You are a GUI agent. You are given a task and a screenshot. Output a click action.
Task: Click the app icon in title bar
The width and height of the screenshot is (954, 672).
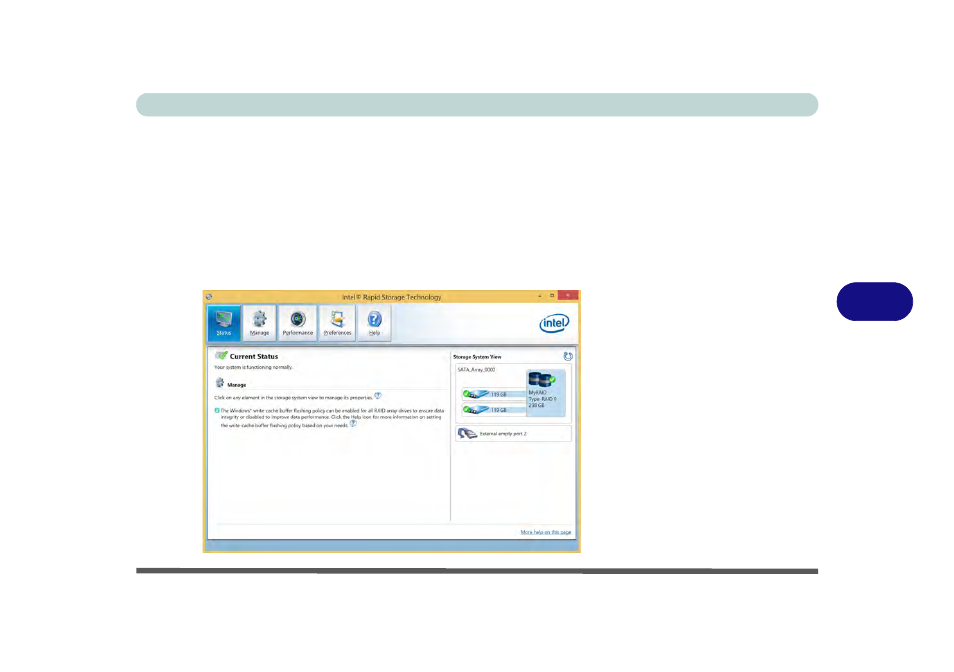point(209,297)
